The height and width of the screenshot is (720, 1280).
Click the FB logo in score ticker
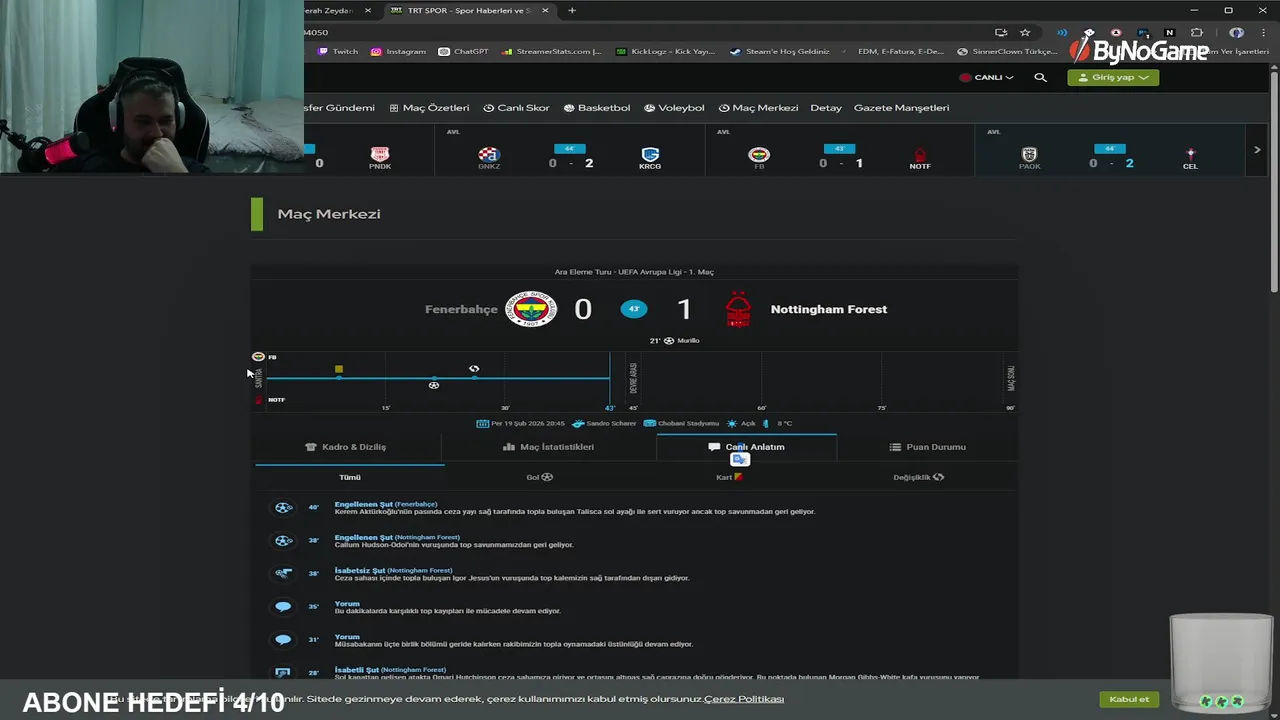tap(759, 154)
